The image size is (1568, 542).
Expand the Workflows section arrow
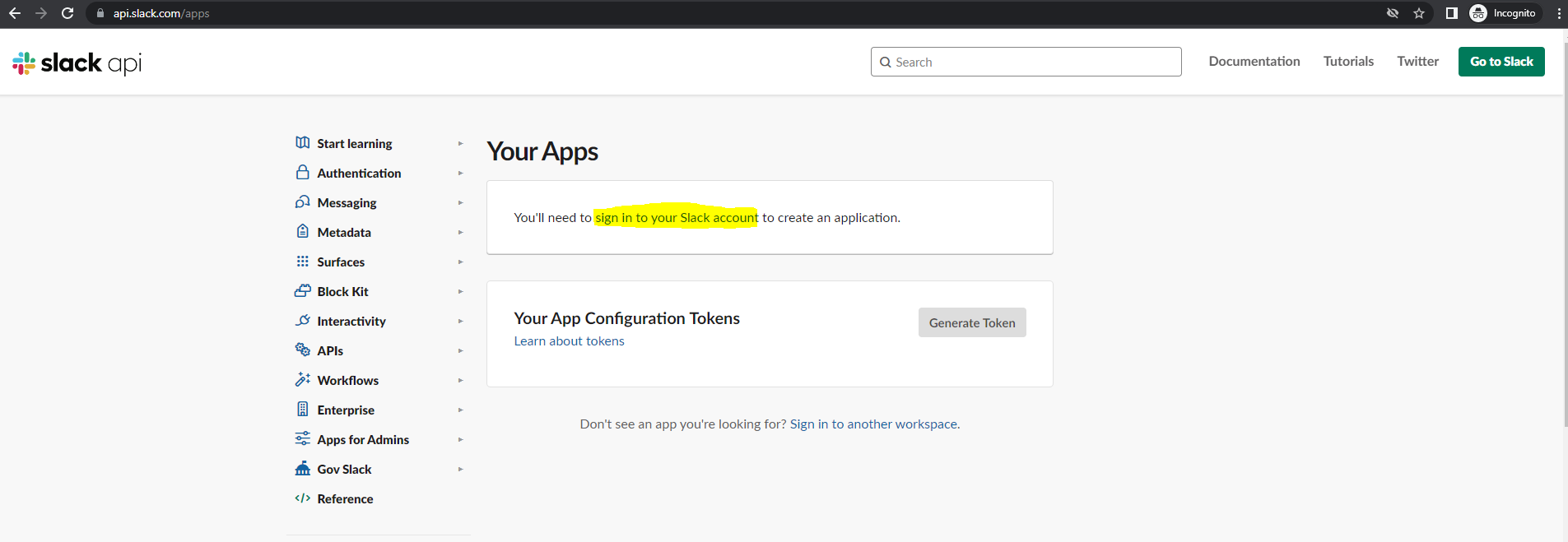(x=461, y=380)
